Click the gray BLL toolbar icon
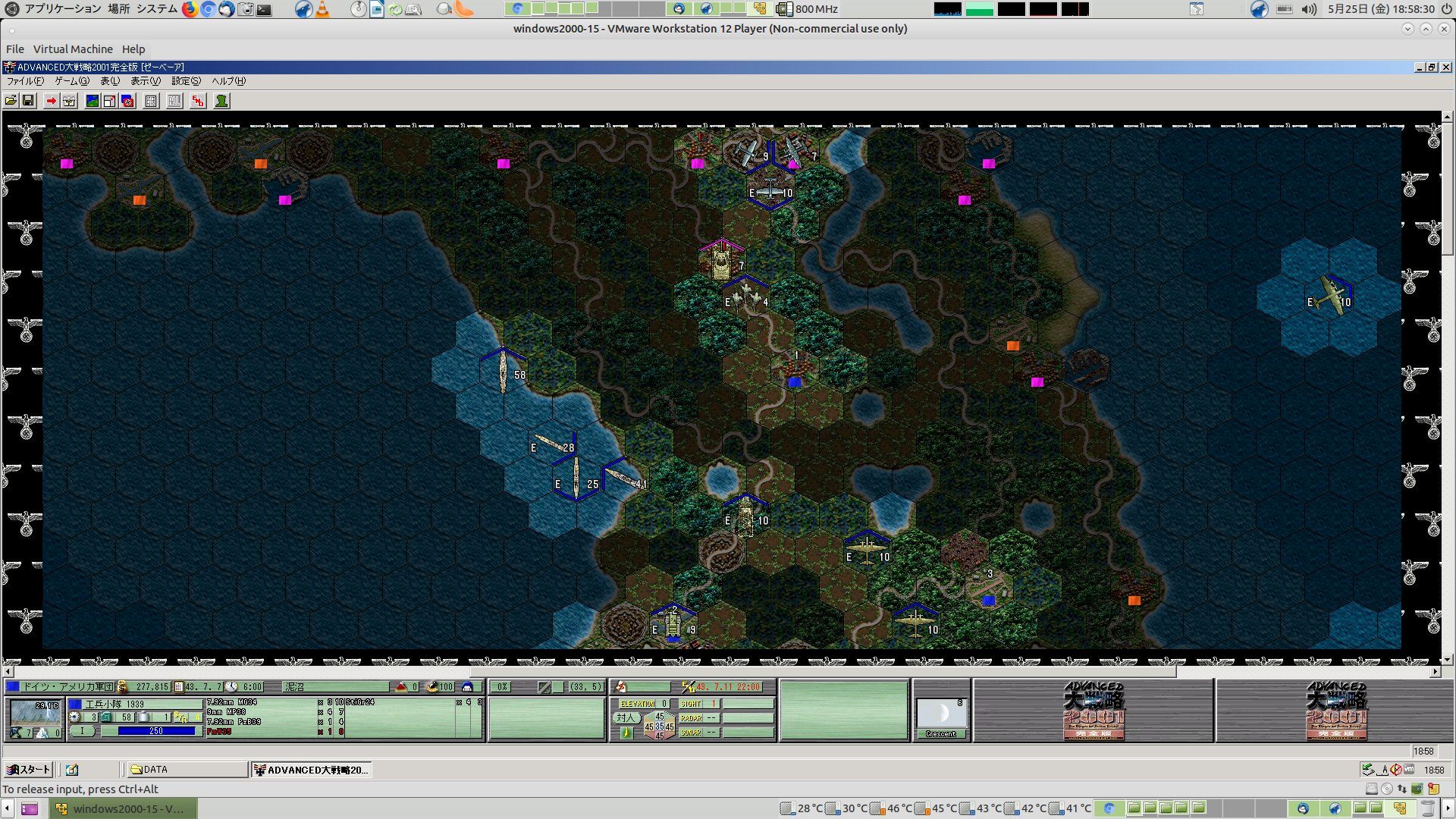Screen dimensions: 1456x819 pos(174,101)
